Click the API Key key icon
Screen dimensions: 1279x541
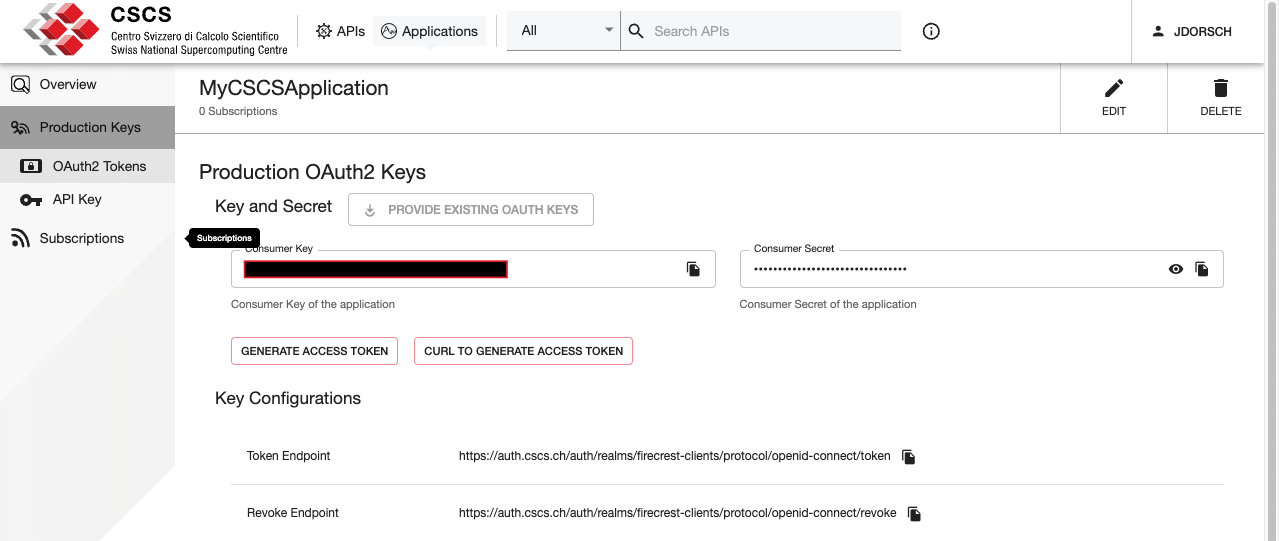pos(31,200)
